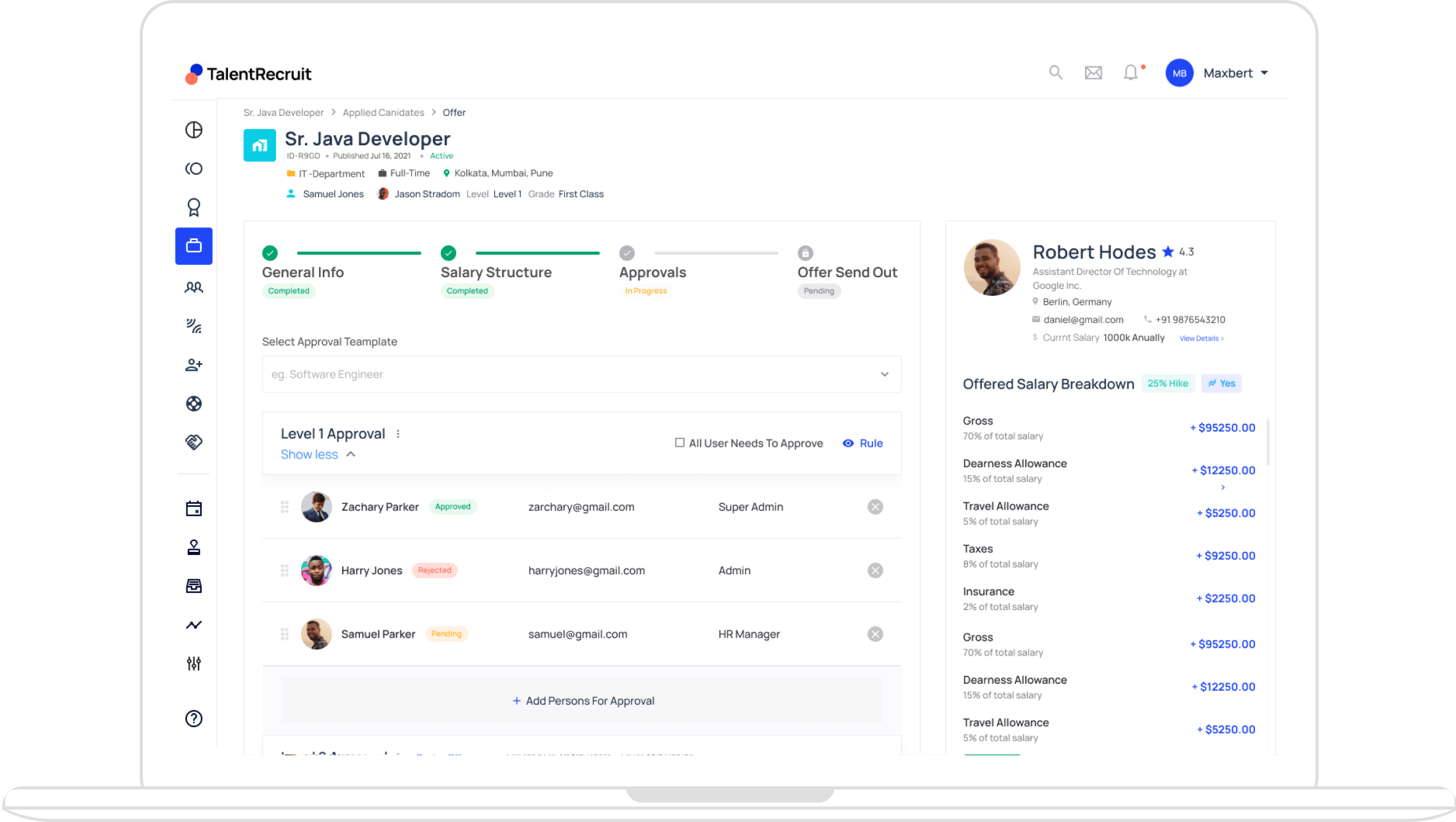The width and height of the screenshot is (1456, 822).
Task: Click Add Persons For Approval button
Action: point(582,701)
